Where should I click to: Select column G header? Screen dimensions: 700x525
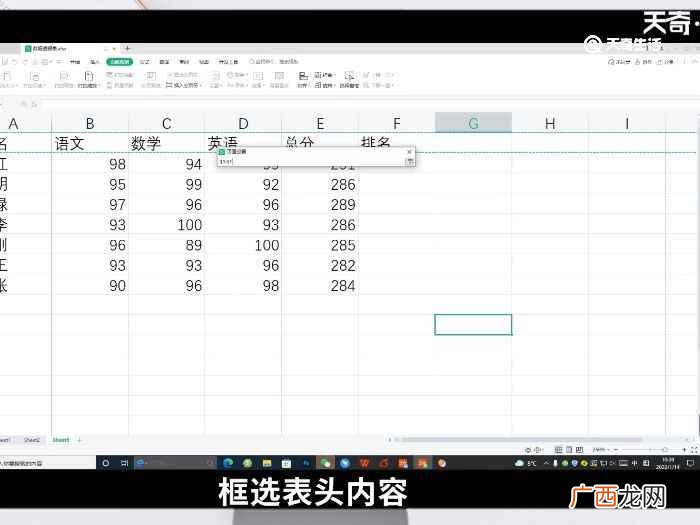pyautogui.click(x=473, y=123)
